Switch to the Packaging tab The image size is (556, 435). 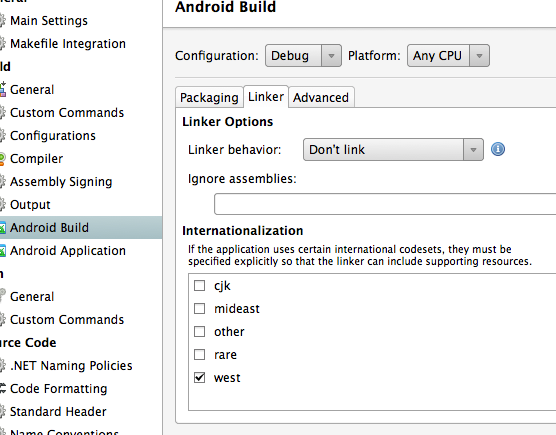(x=209, y=97)
